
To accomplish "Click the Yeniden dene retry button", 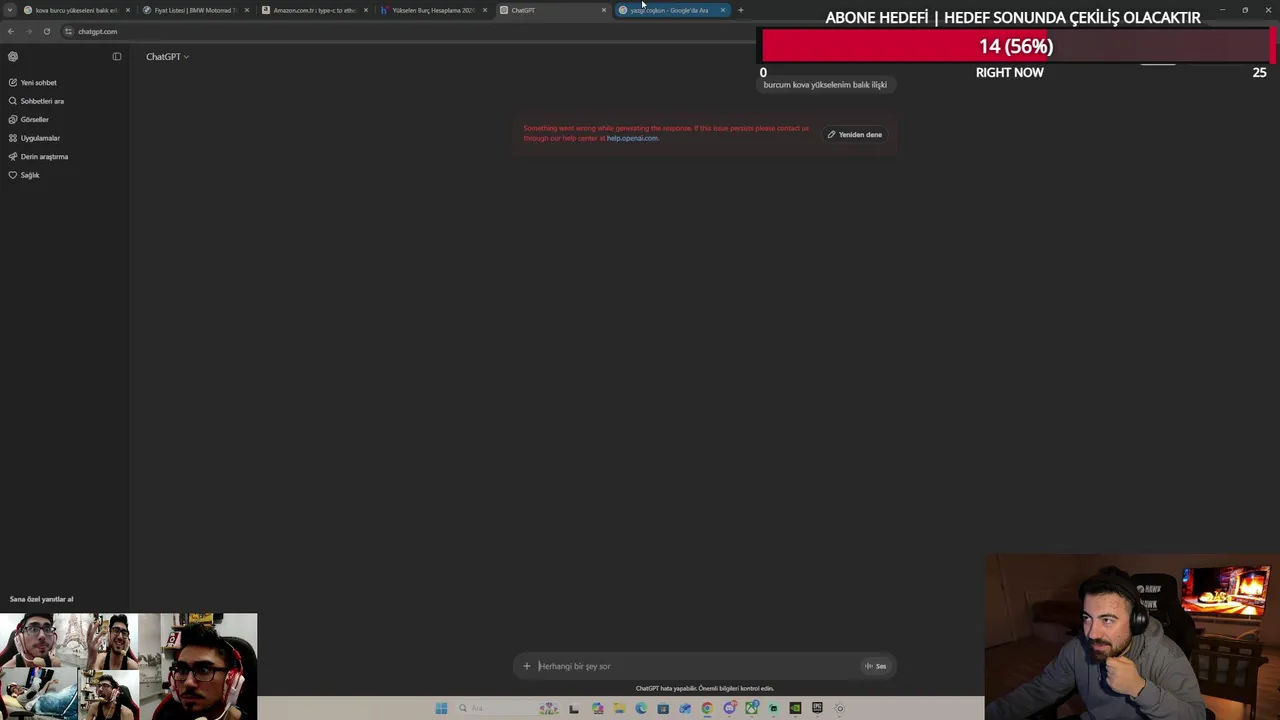I will 855,135.
